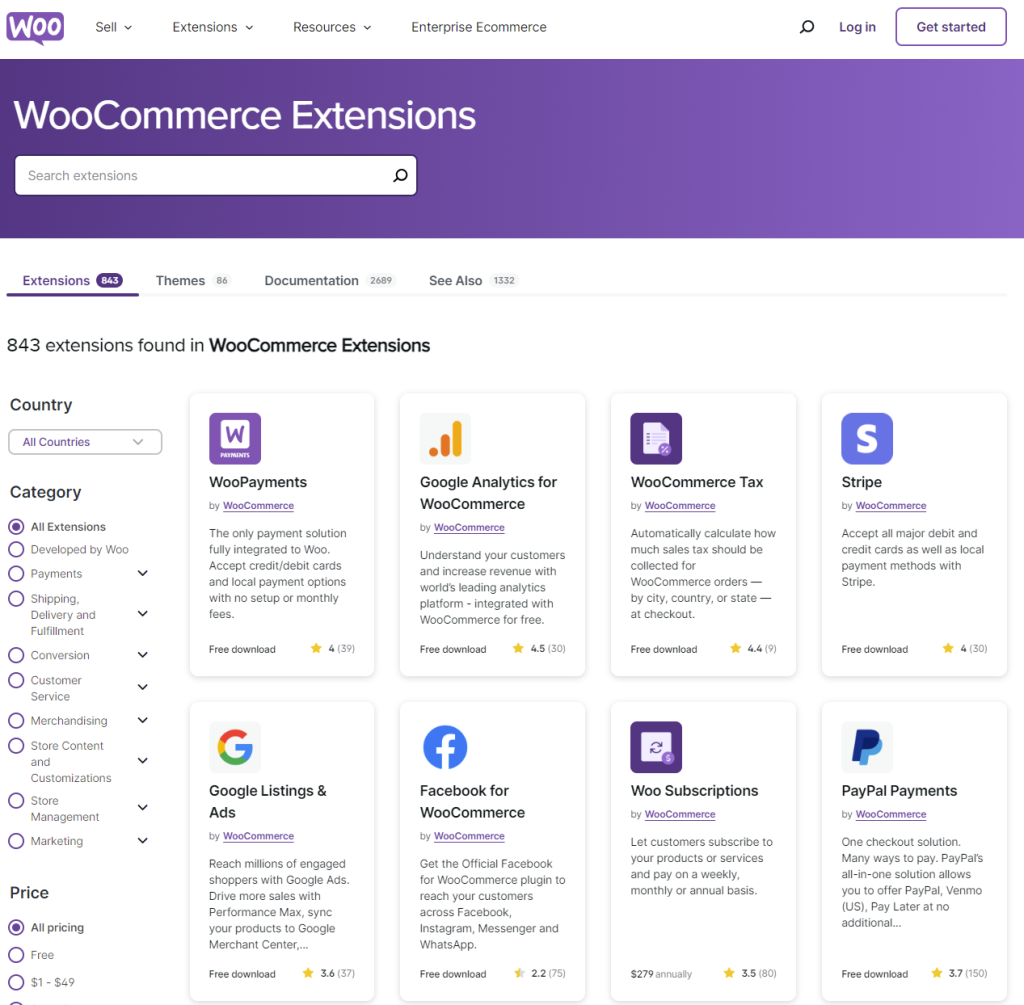1024x1005 pixels.
Task: Click the Google Analytics bar chart icon
Action: (x=445, y=439)
